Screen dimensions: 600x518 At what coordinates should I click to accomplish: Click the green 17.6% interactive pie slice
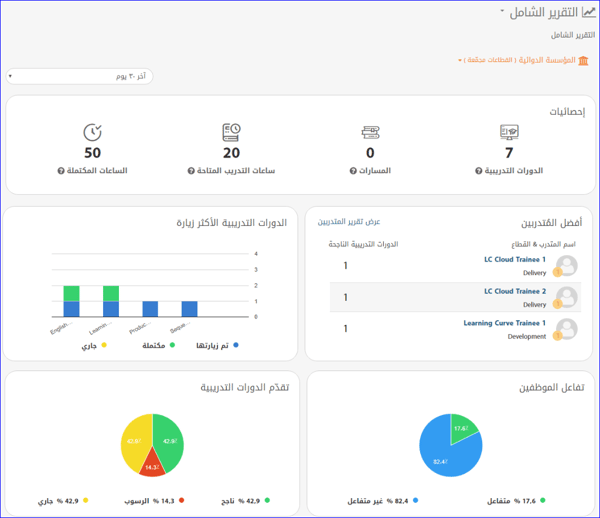[461, 428]
